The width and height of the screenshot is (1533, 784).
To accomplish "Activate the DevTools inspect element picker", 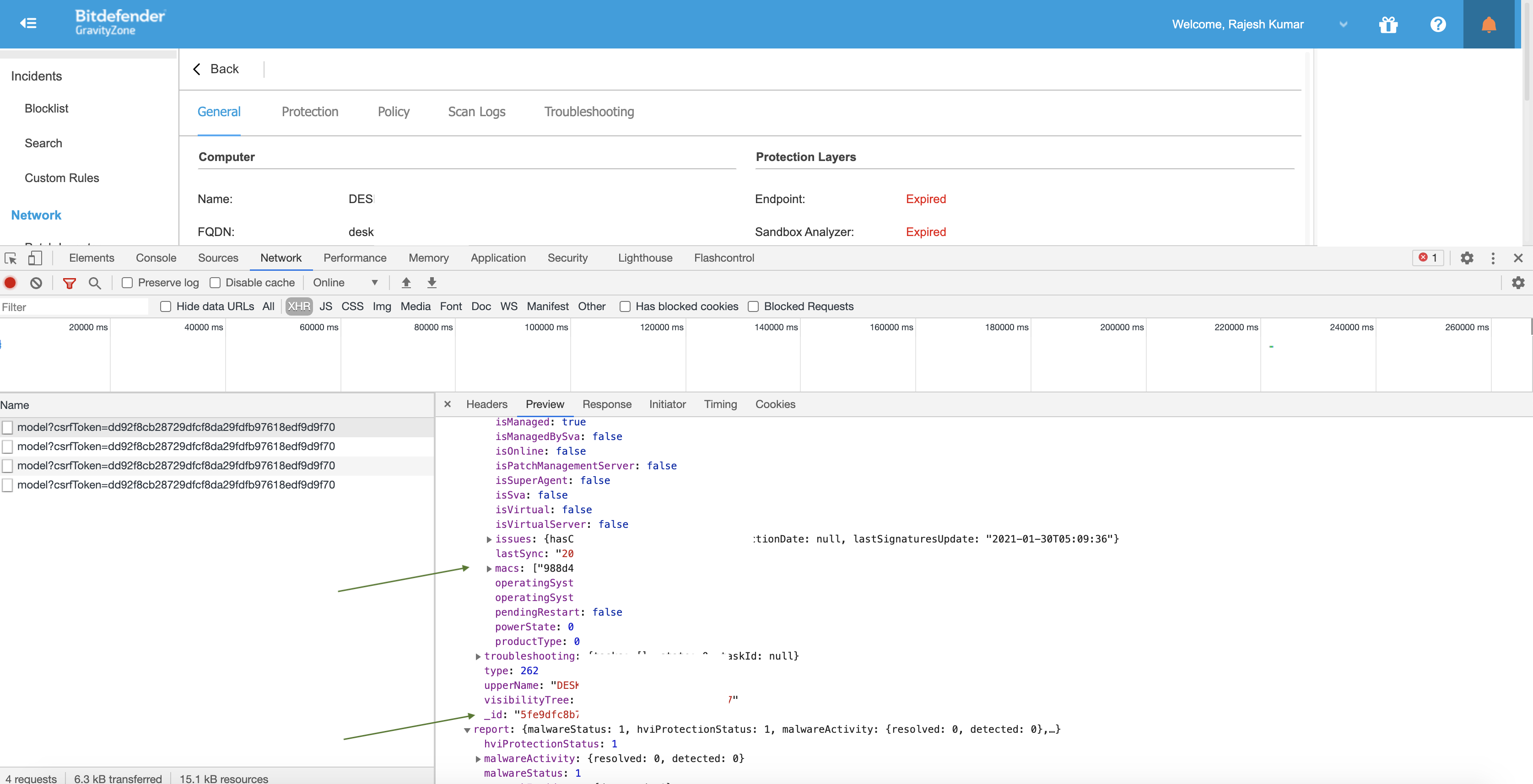I will tap(11, 258).
